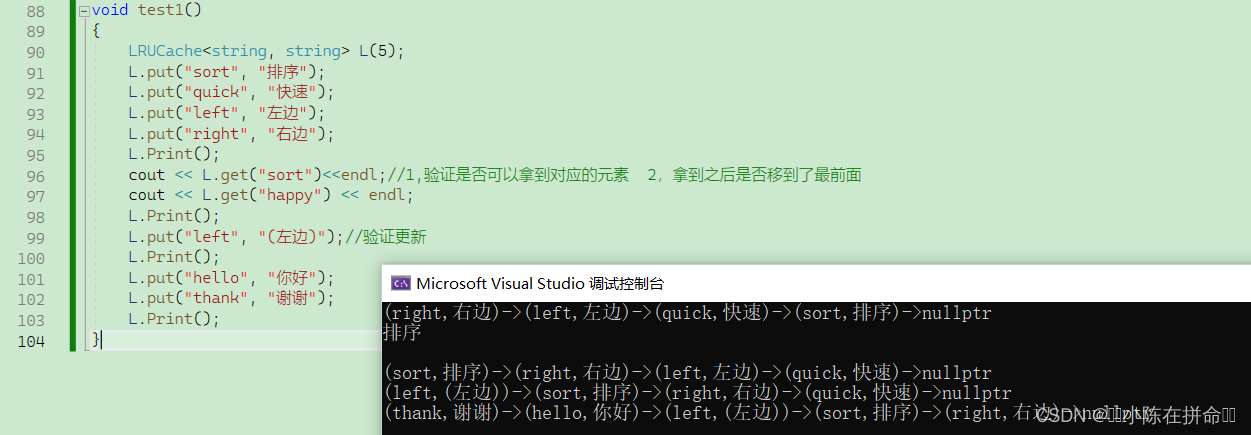Click line number 96
Screen dimensions: 1251x435
(34, 175)
